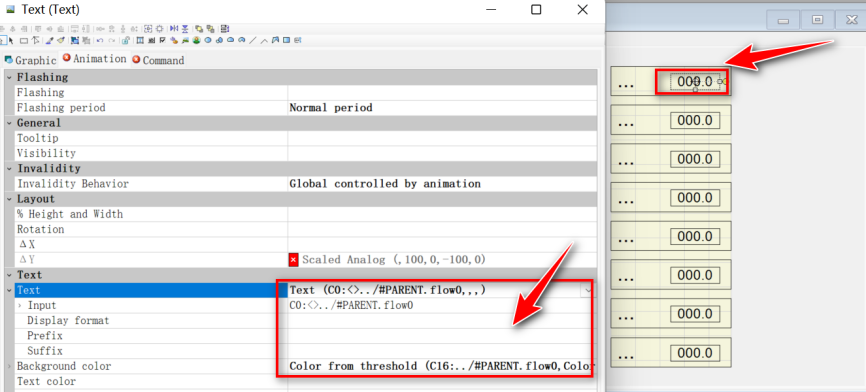Pick the eyedropper tool
Image resolution: width=866 pixels, height=392 pixels.
point(49,40)
